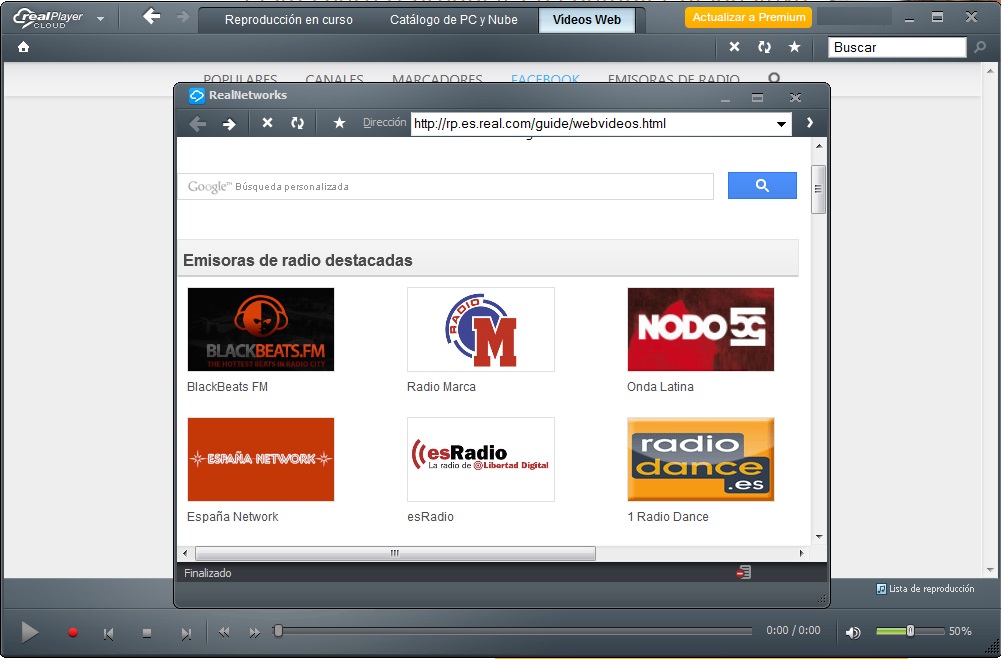Go forward using the main RealPlayer forward arrow
This screenshot has height=659, width=1001.
tap(183, 17)
